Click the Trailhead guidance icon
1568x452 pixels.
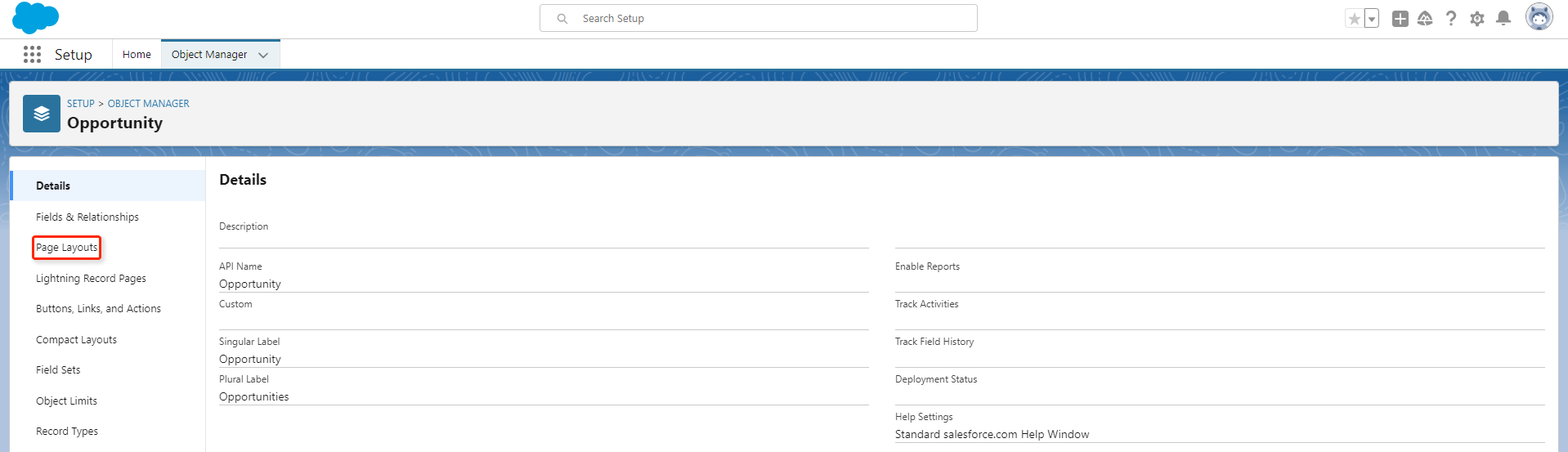click(x=1425, y=19)
